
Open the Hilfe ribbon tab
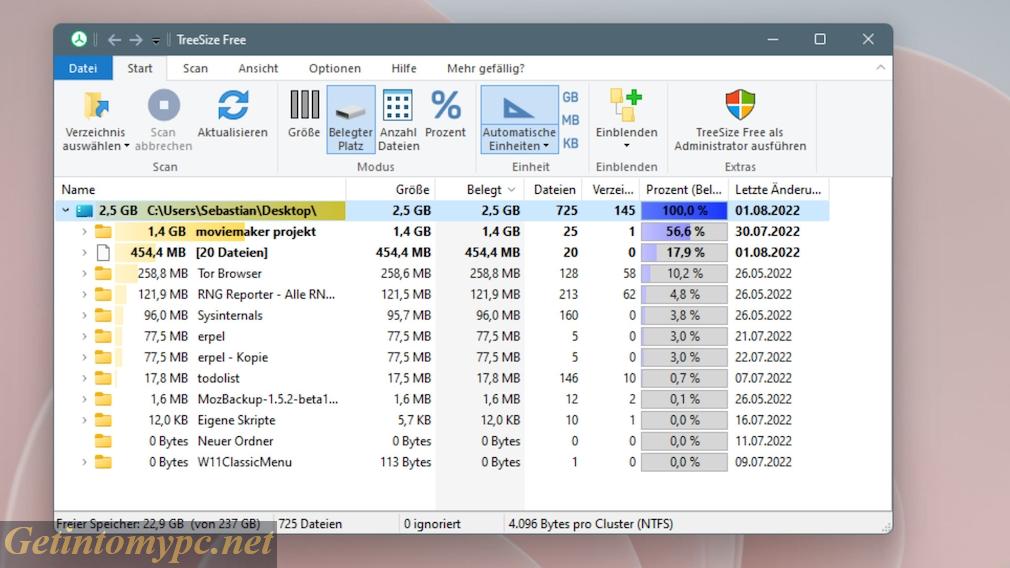click(404, 68)
